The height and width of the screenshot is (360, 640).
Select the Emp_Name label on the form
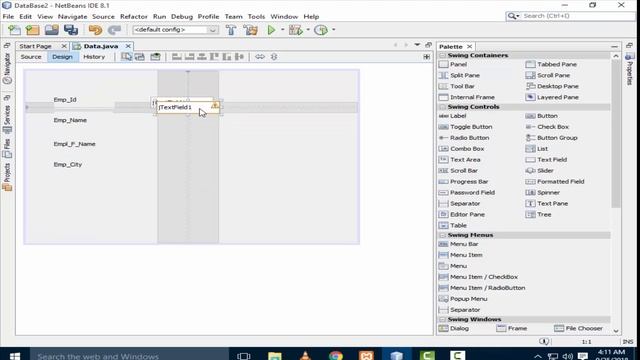tap(70, 120)
